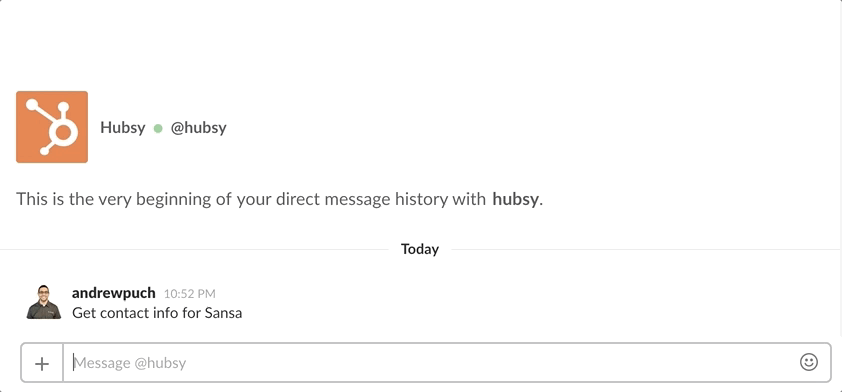Click the orange Hubsy sprocket logo
This screenshot has width=842, height=392.
(52, 127)
